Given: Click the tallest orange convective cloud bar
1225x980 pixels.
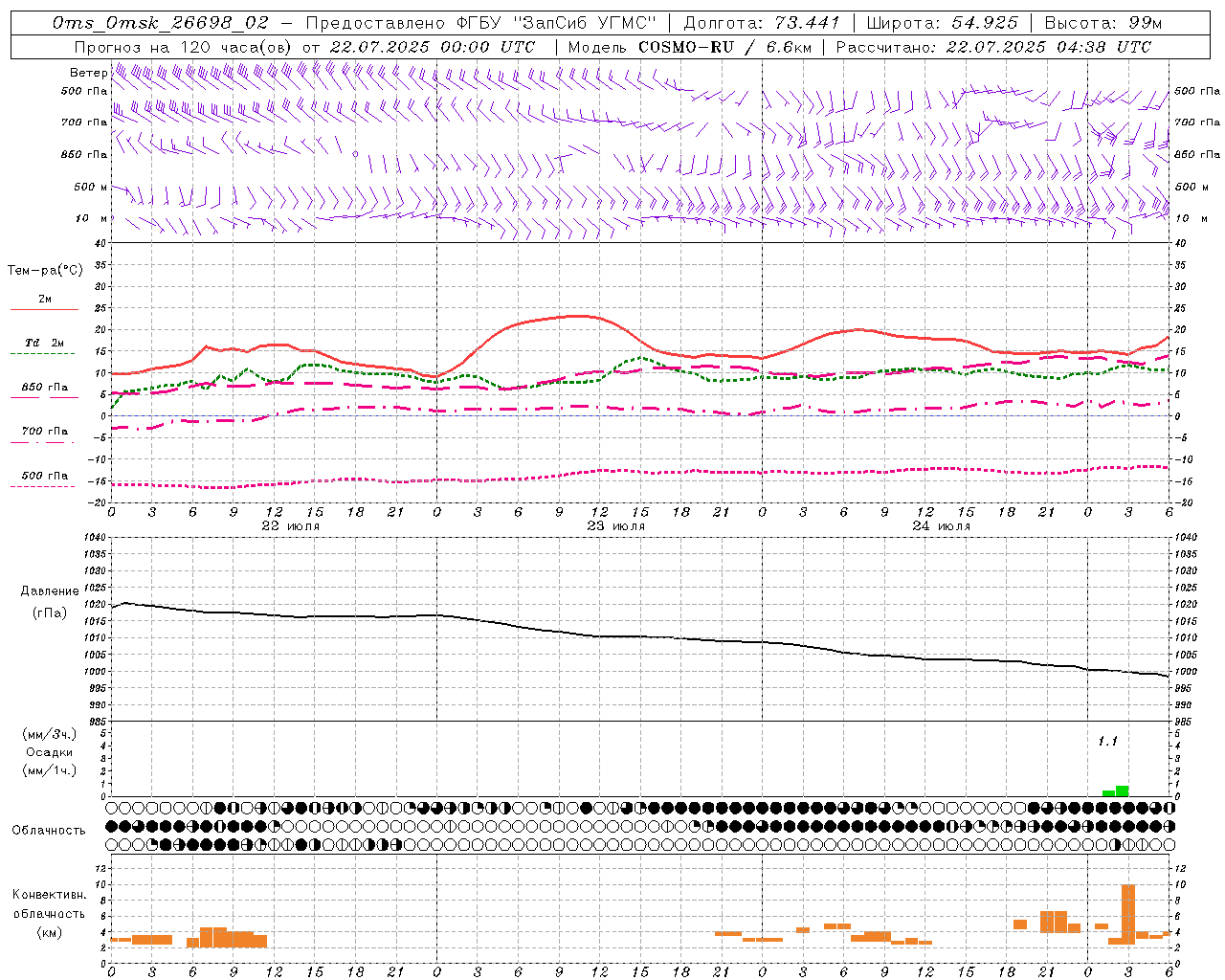Looking at the screenshot, I should (x=1128, y=915).
